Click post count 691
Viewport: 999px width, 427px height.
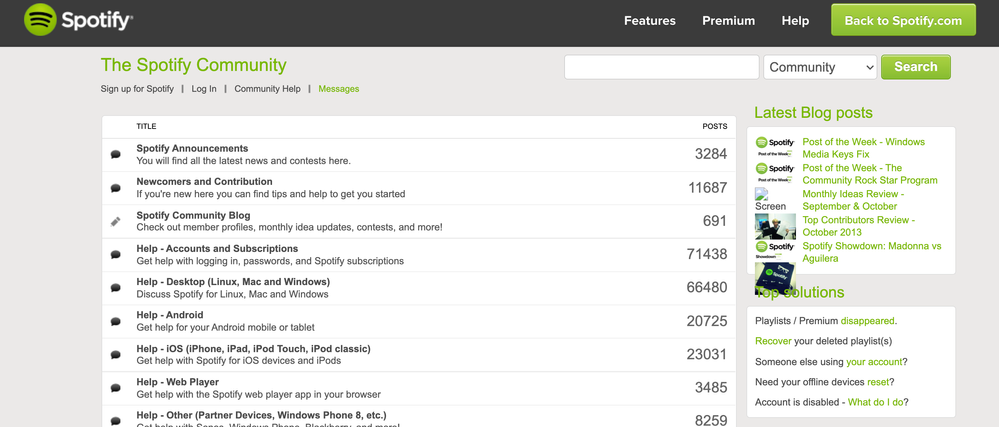click(x=715, y=221)
